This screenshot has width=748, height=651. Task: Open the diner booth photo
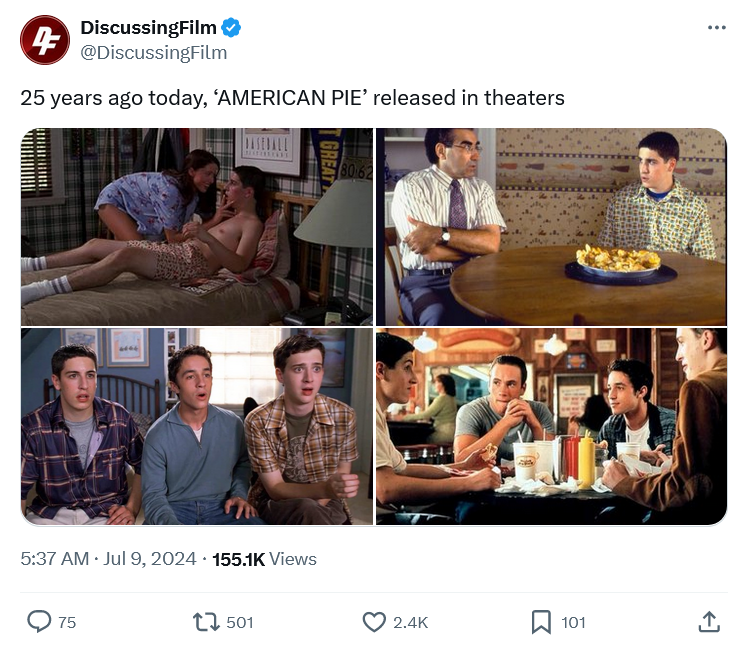coord(551,426)
